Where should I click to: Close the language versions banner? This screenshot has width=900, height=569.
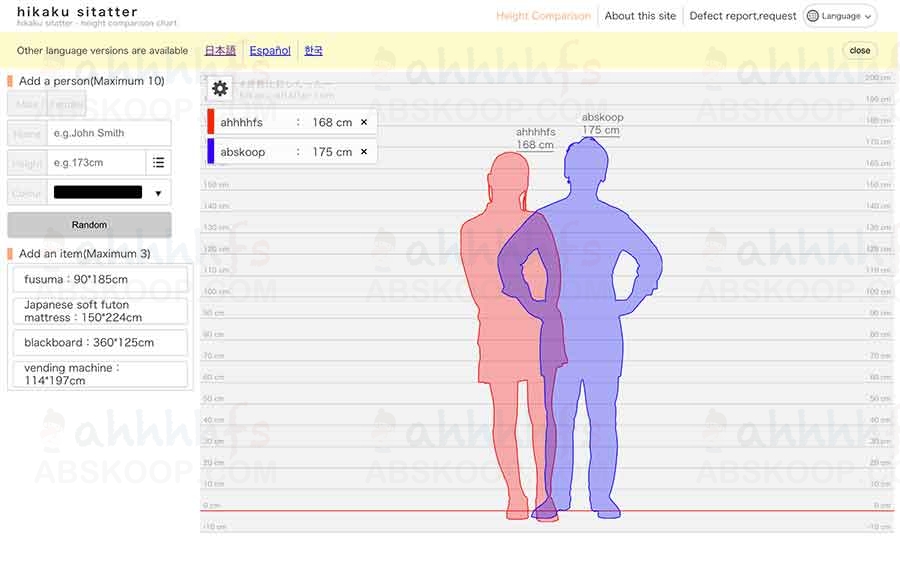860,51
